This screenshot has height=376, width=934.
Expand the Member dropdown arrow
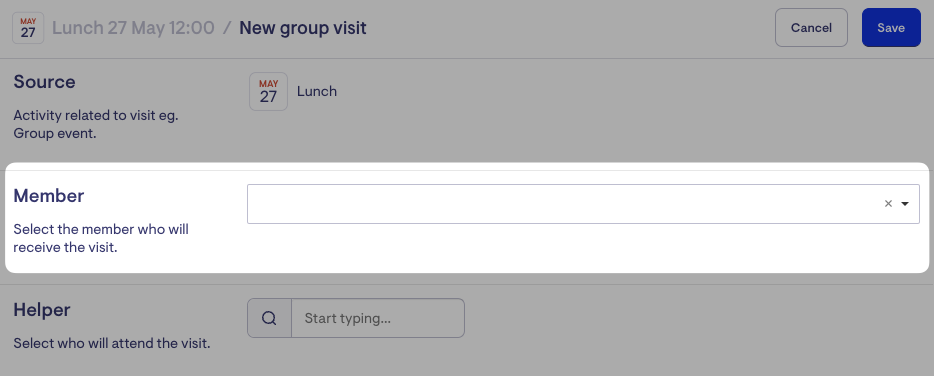(905, 204)
